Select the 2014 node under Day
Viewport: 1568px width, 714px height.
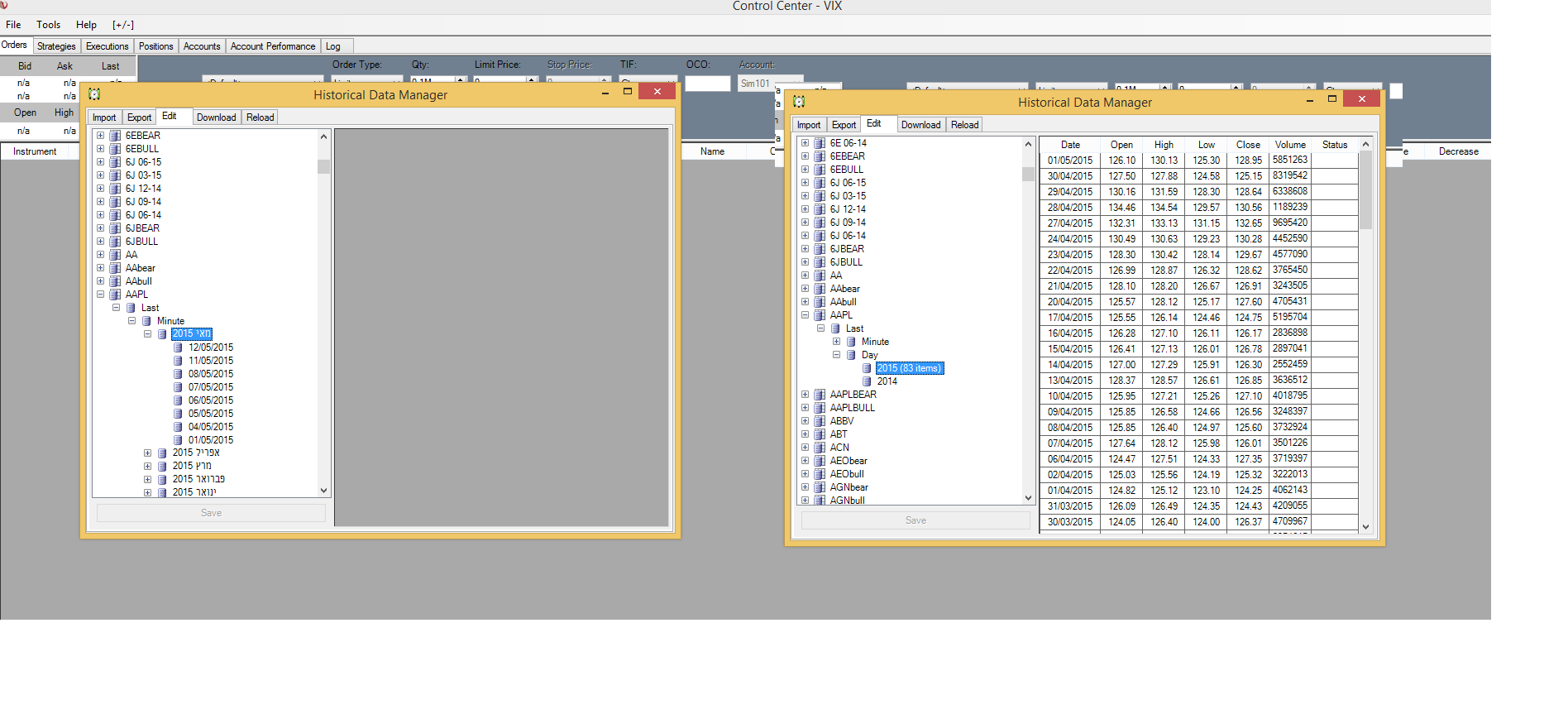pos(887,381)
